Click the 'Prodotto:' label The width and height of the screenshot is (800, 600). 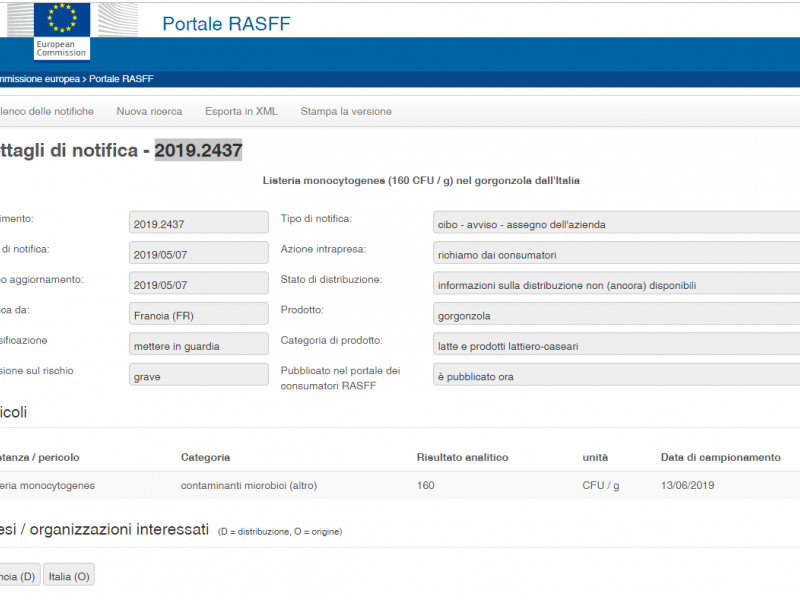(x=302, y=310)
